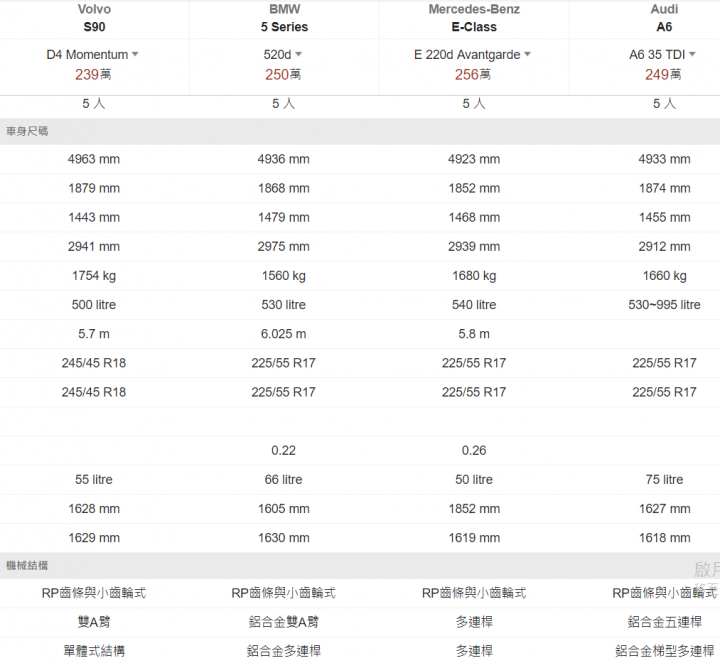The height and width of the screenshot is (663, 720).
Task: Click the 0.26 drag coefficient value
Action: click(474, 450)
